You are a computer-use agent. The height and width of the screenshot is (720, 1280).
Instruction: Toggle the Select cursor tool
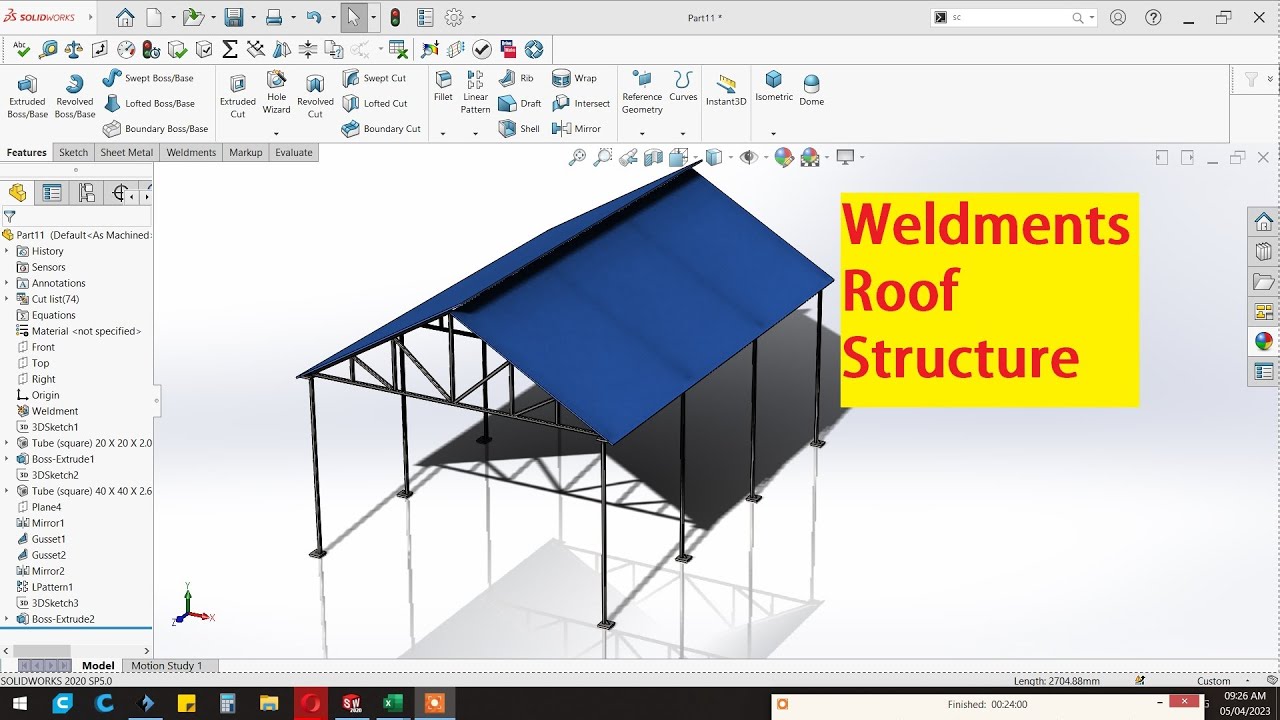[x=353, y=17]
